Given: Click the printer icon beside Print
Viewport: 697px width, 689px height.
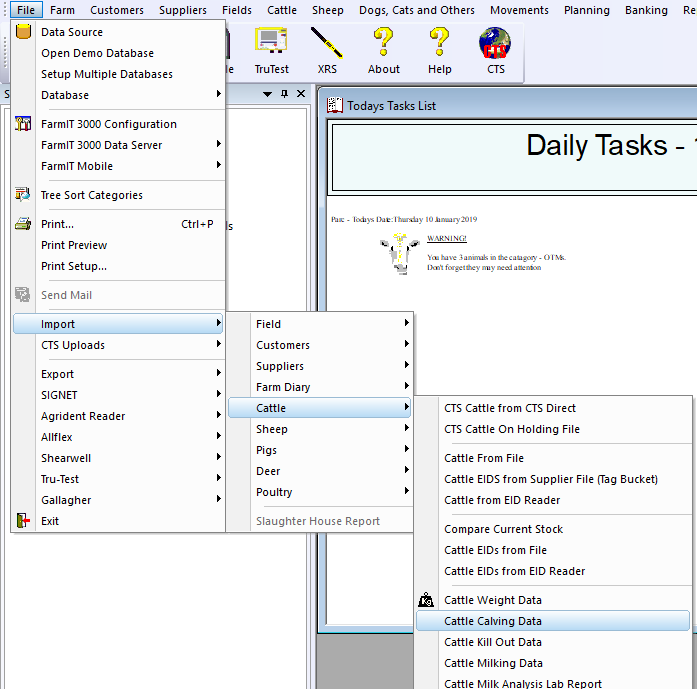Looking at the screenshot, I should pos(23,224).
